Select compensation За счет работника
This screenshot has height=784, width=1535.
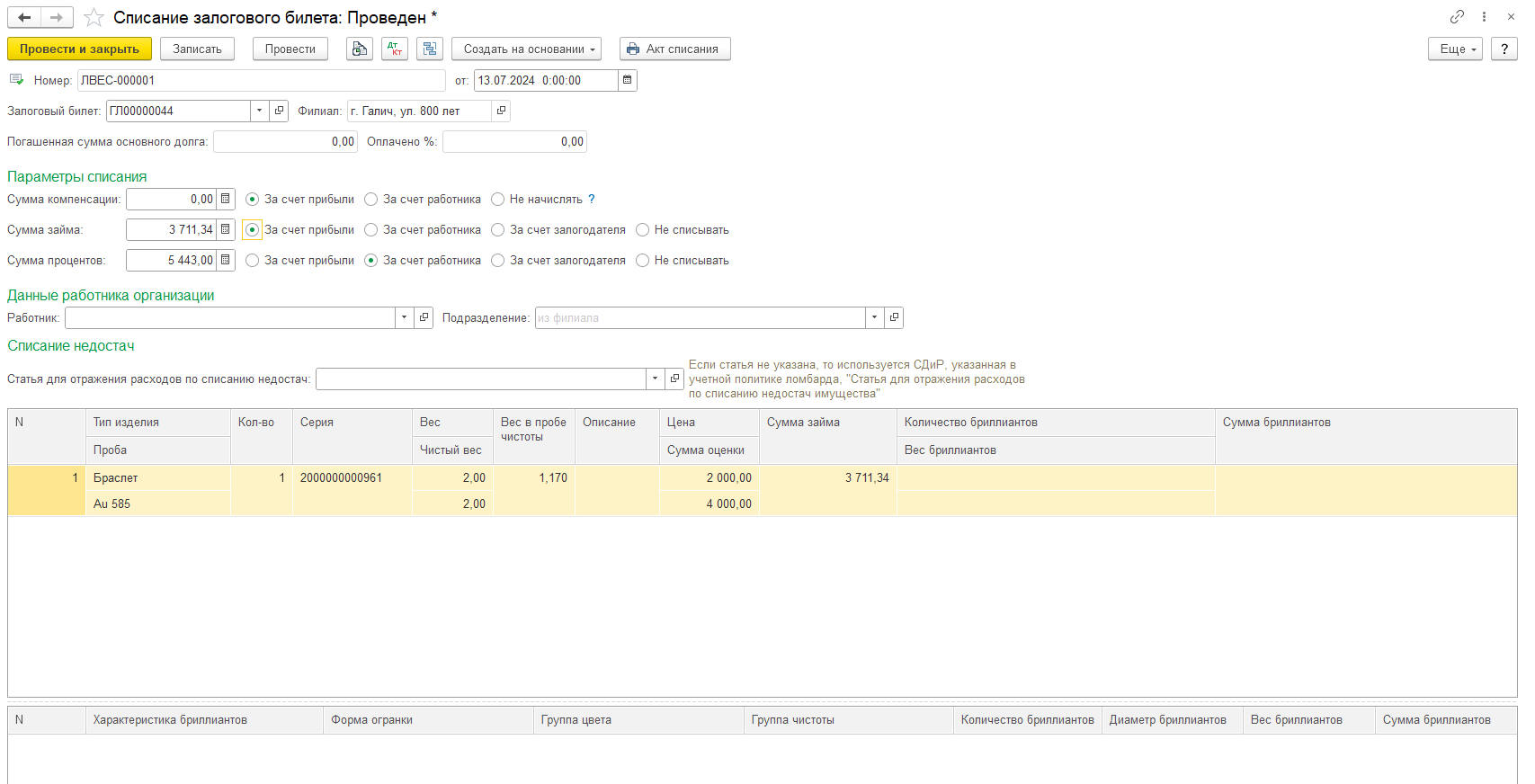point(370,199)
